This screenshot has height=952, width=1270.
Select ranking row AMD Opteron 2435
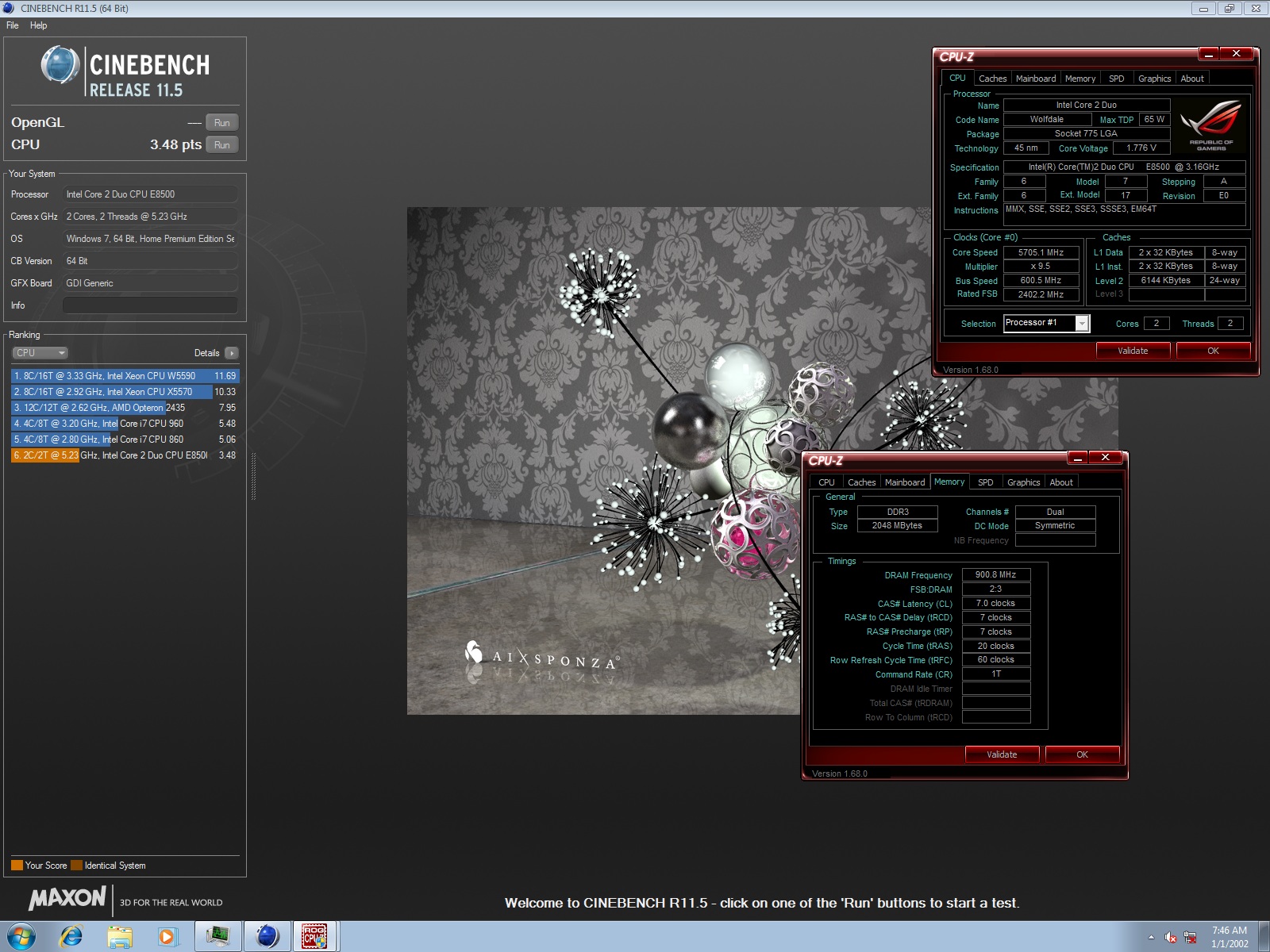point(125,408)
